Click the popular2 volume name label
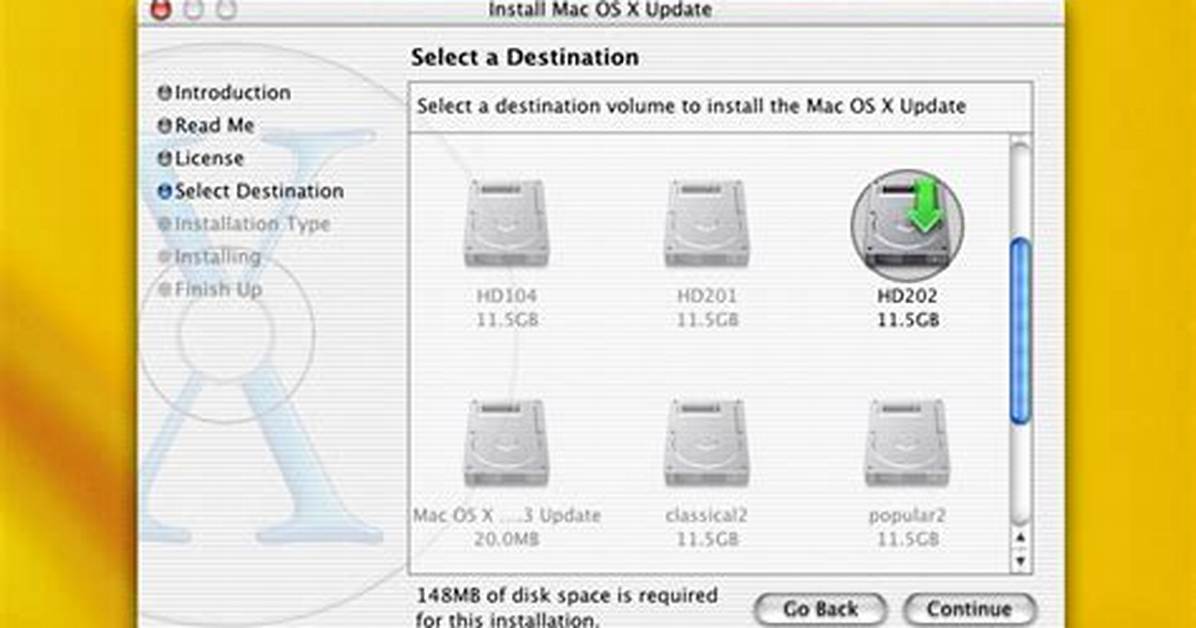1196x628 pixels. [907, 515]
